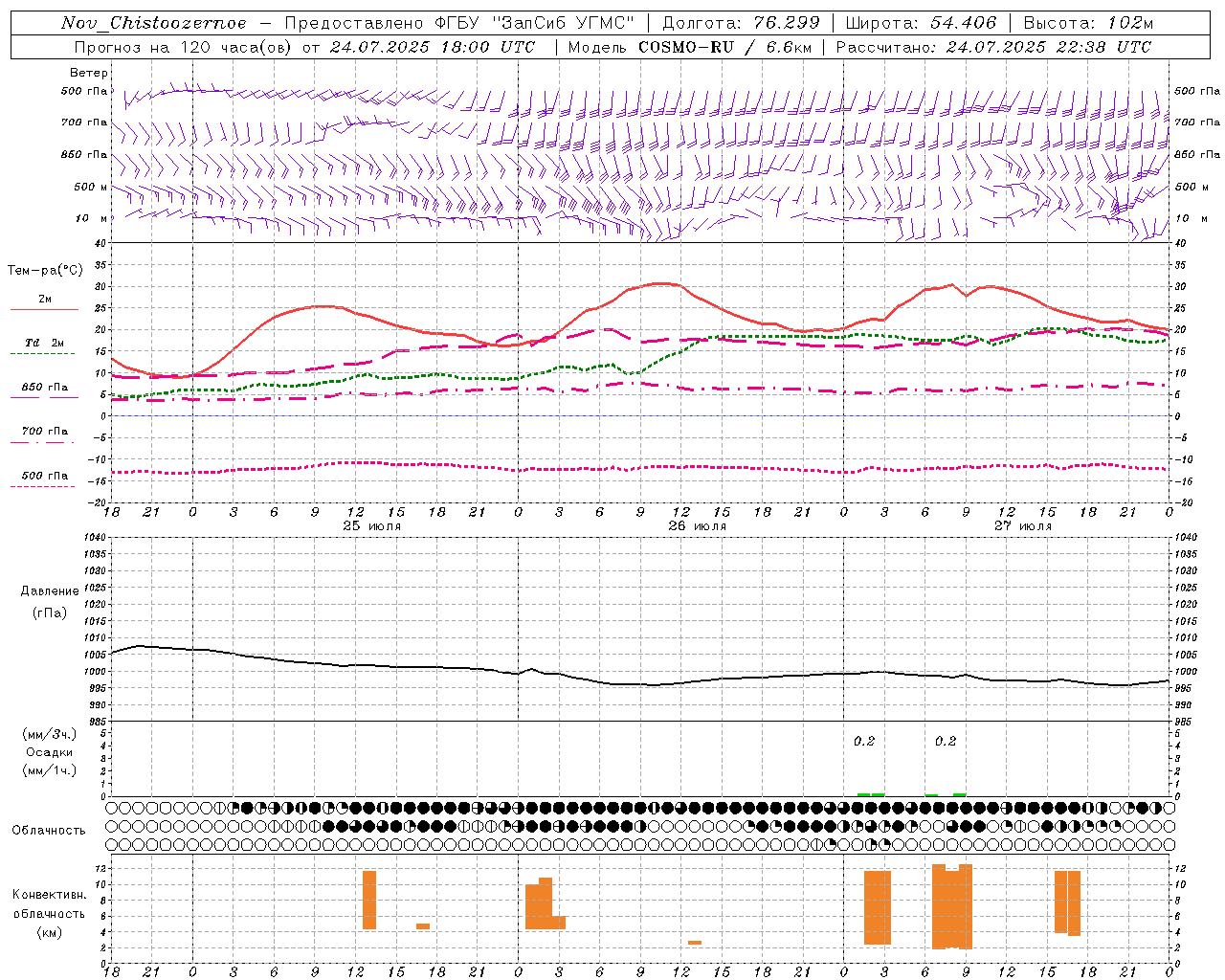Click the 'Предоставлено ФГБУ "ЗапСиб УГМС"' provider text
This screenshot has width=1225, height=980.
(x=459, y=23)
